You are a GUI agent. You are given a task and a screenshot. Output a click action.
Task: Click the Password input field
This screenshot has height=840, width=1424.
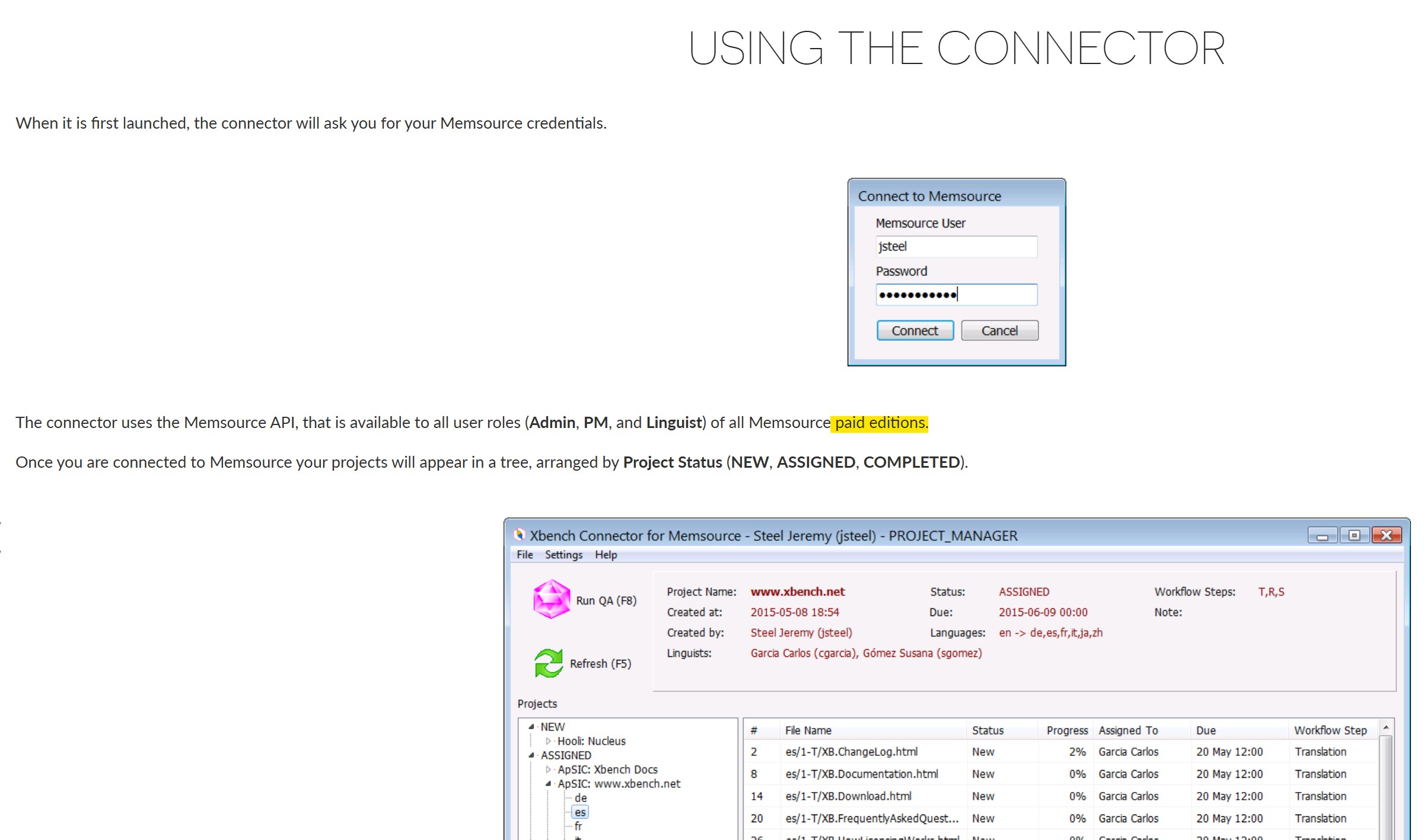point(956,295)
